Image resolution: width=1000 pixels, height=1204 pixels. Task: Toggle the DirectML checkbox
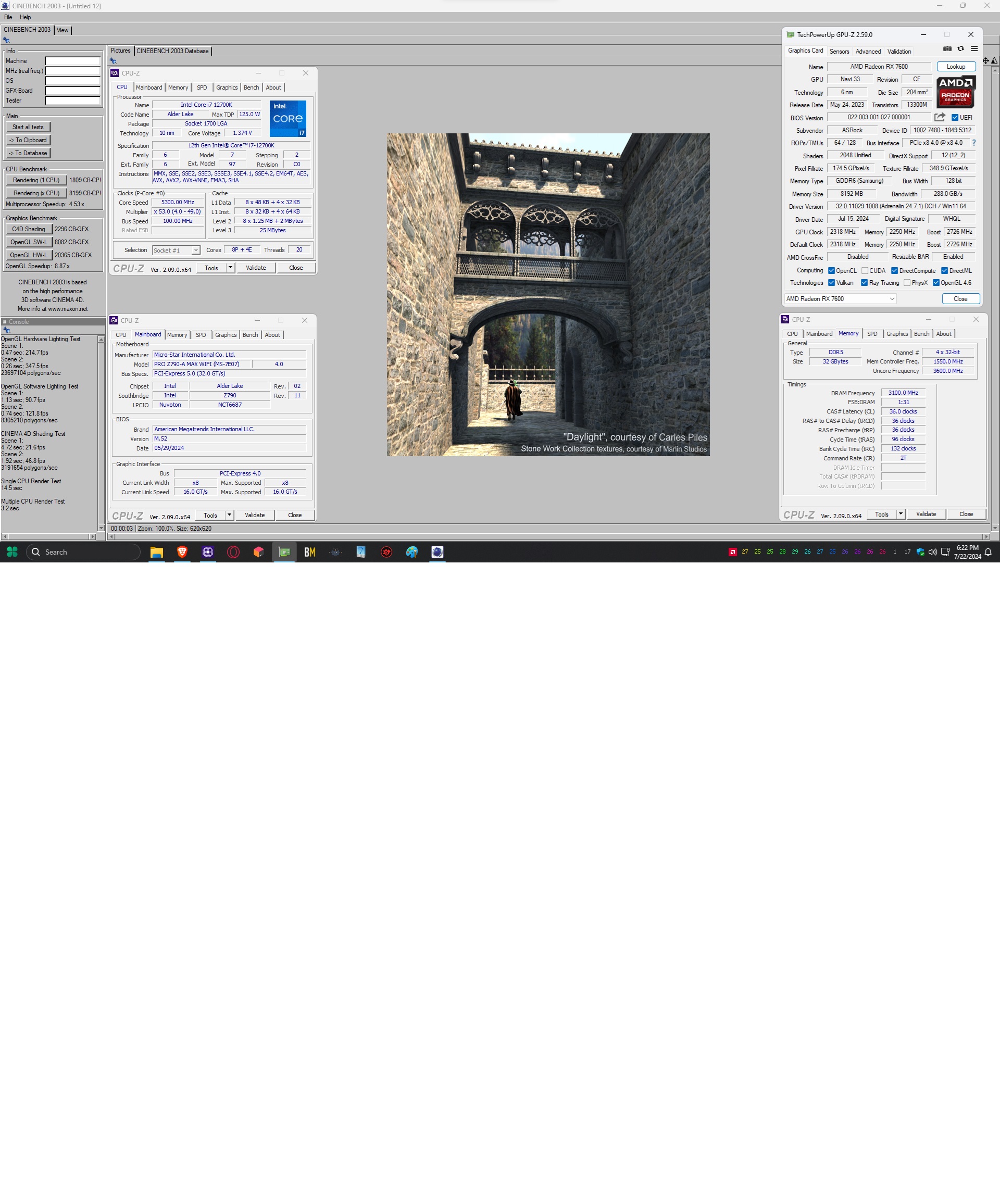tap(944, 271)
